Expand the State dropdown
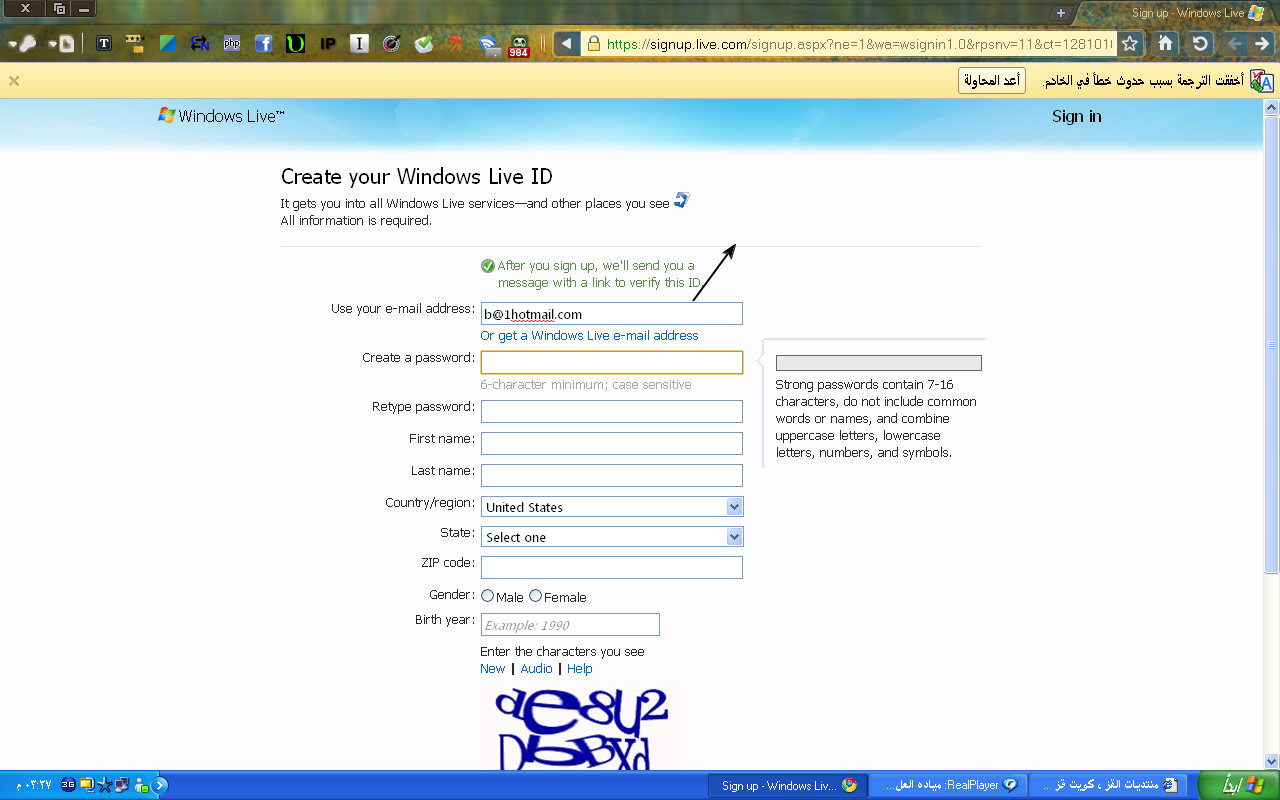This screenshot has height=800, width=1280. point(612,537)
